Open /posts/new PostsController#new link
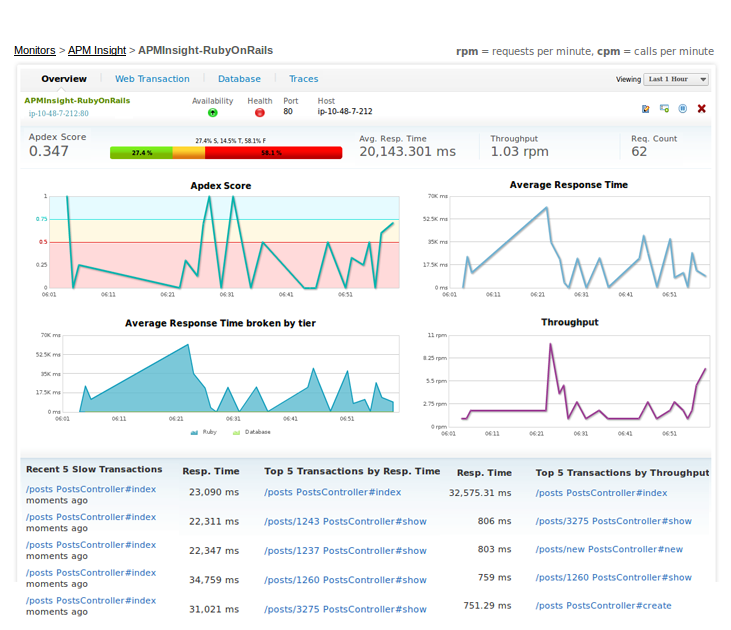The width and height of the screenshot is (731, 630). coord(609,549)
